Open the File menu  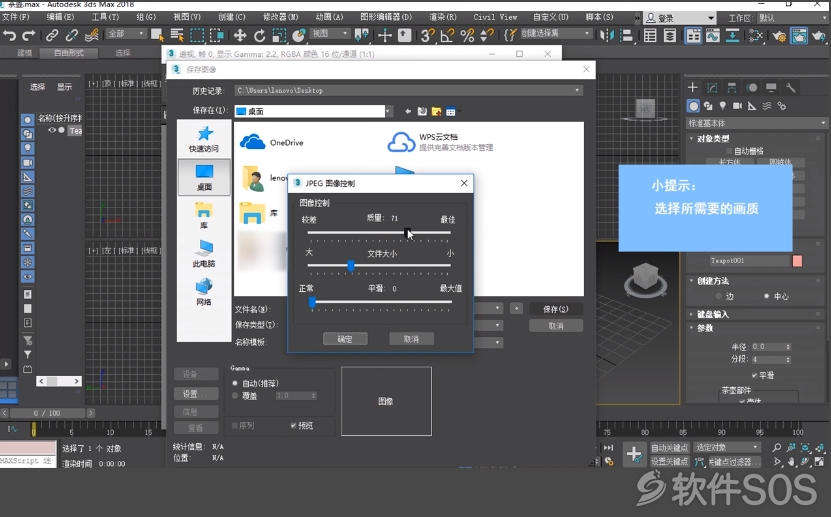pos(16,17)
